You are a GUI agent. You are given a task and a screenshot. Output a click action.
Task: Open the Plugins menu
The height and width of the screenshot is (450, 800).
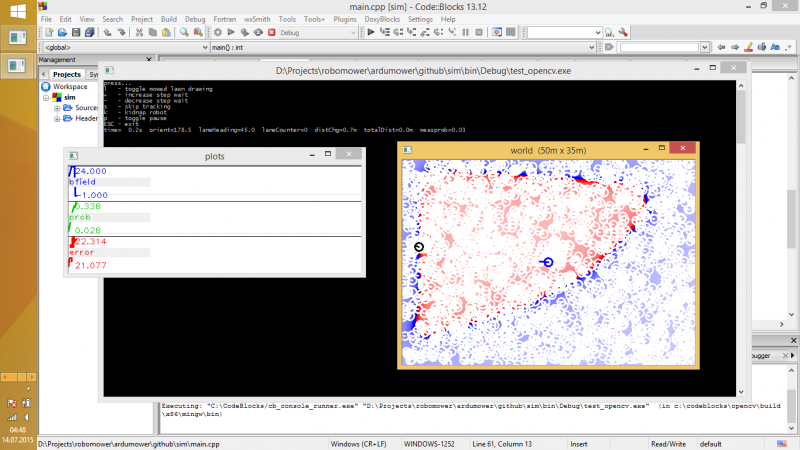(345, 19)
